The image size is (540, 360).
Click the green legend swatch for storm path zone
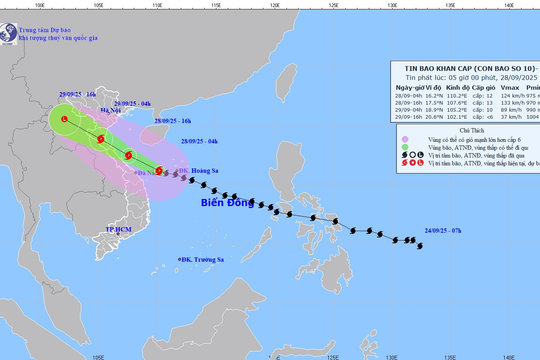405,147
